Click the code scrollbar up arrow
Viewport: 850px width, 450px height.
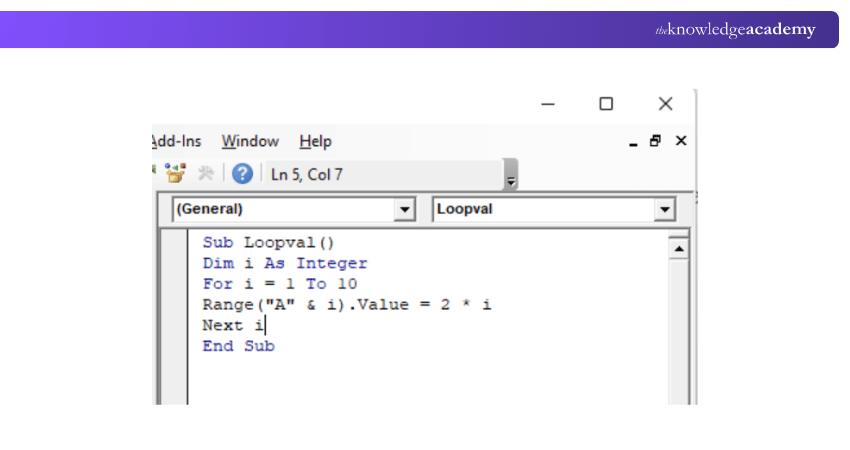(679, 249)
